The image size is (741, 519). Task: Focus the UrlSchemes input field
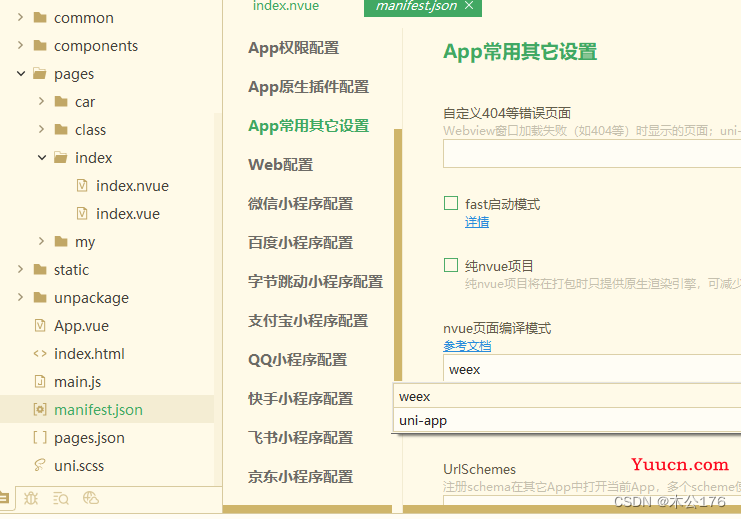point(592,501)
